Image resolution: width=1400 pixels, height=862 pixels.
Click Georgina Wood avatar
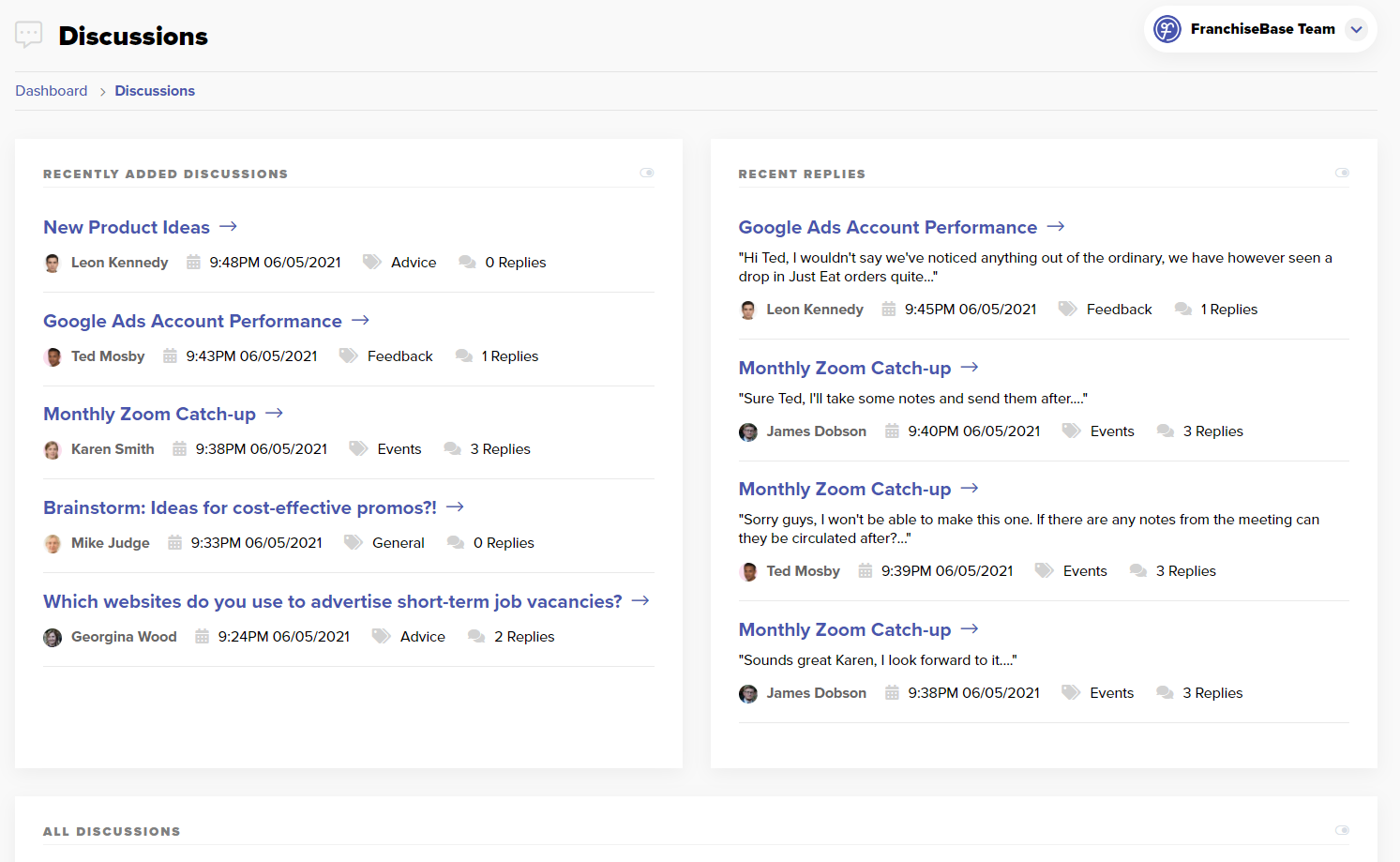coord(53,637)
